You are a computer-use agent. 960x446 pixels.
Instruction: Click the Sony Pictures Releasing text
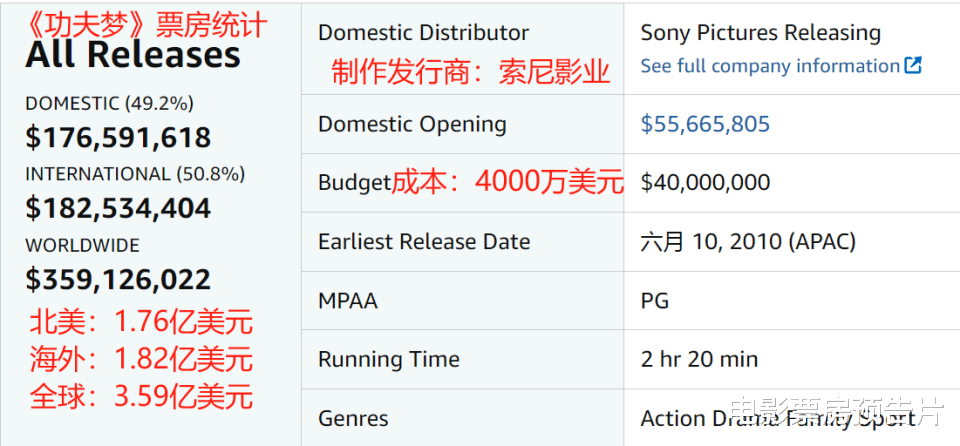click(761, 33)
